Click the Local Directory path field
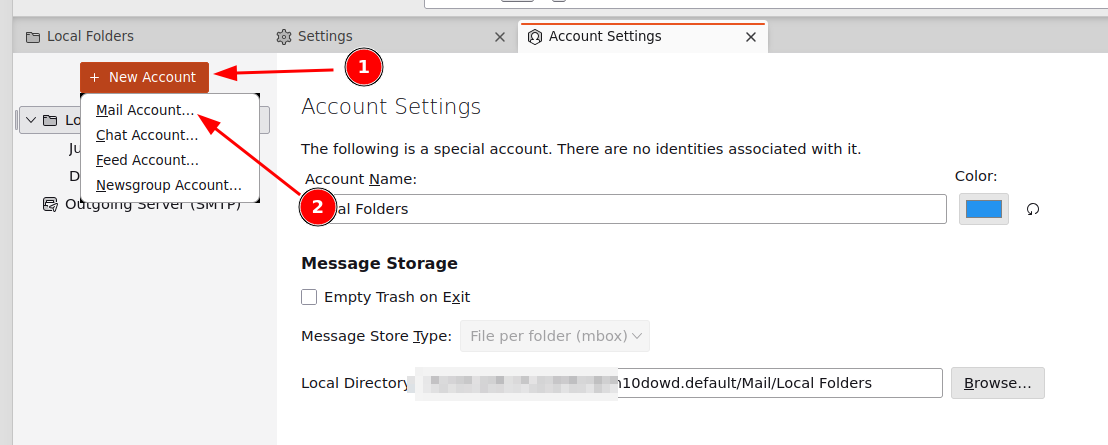1108x445 pixels. point(678,383)
